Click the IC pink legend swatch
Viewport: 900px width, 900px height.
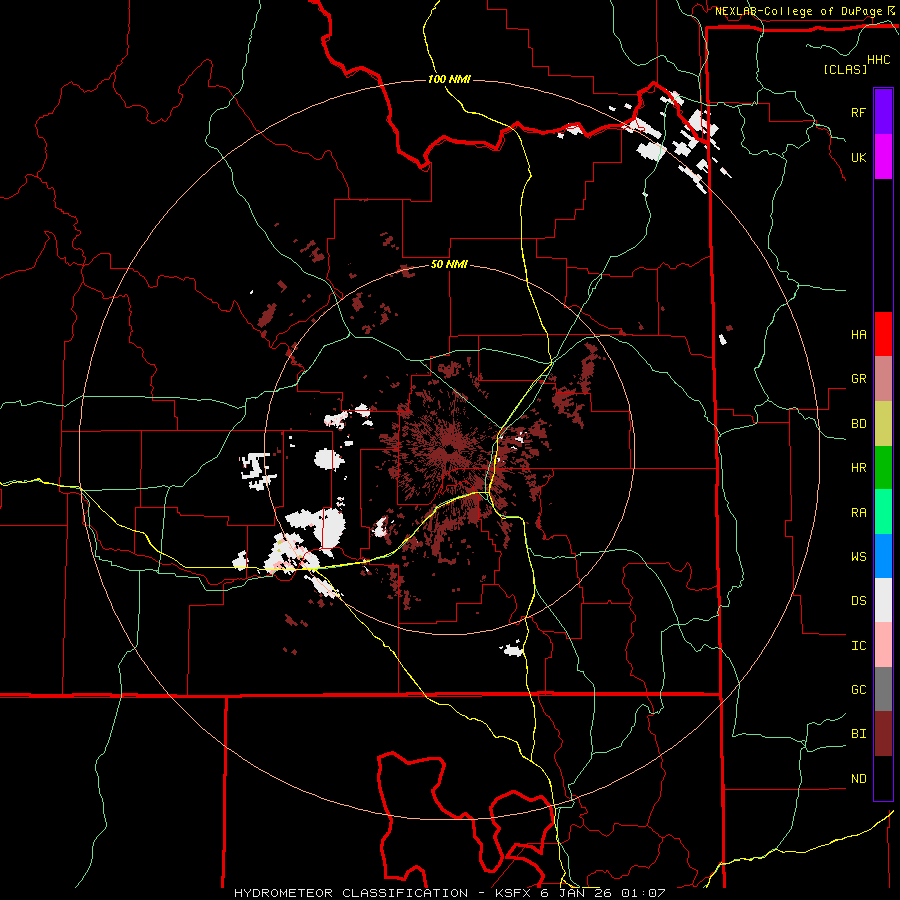click(883, 645)
